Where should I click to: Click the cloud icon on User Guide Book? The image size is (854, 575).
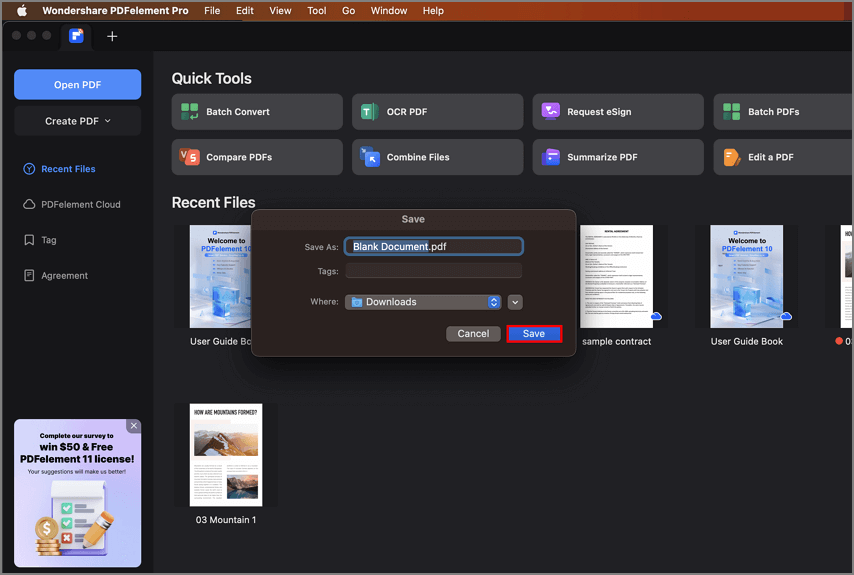pos(786,316)
